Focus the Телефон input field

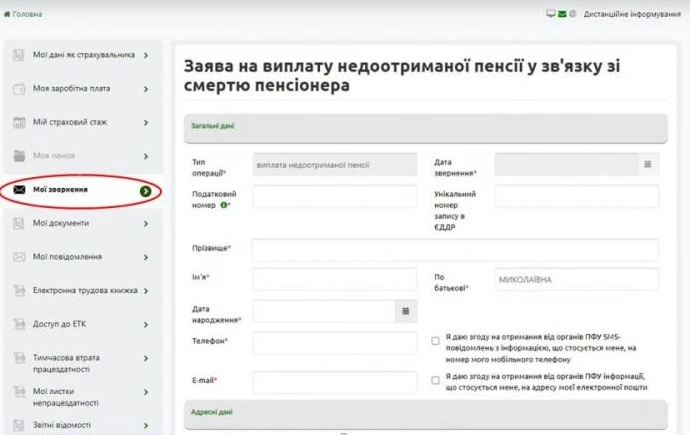pyautogui.click(x=334, y=343)
